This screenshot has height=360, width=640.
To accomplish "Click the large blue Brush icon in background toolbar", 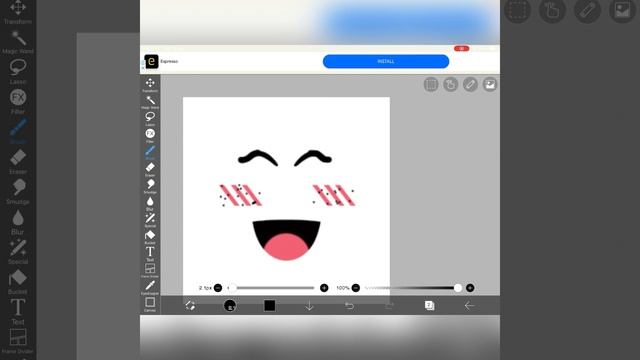I will click(18, 127).
